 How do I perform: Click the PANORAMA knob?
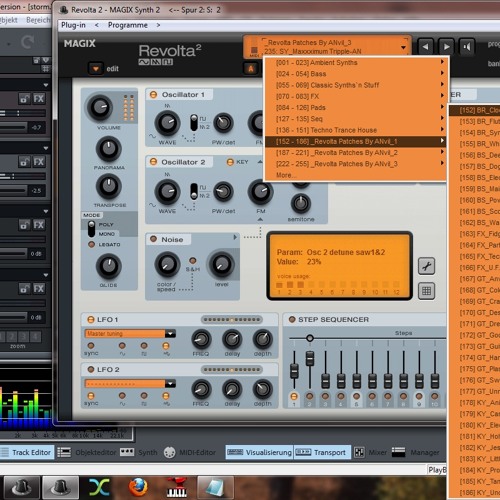click(109, 149)
